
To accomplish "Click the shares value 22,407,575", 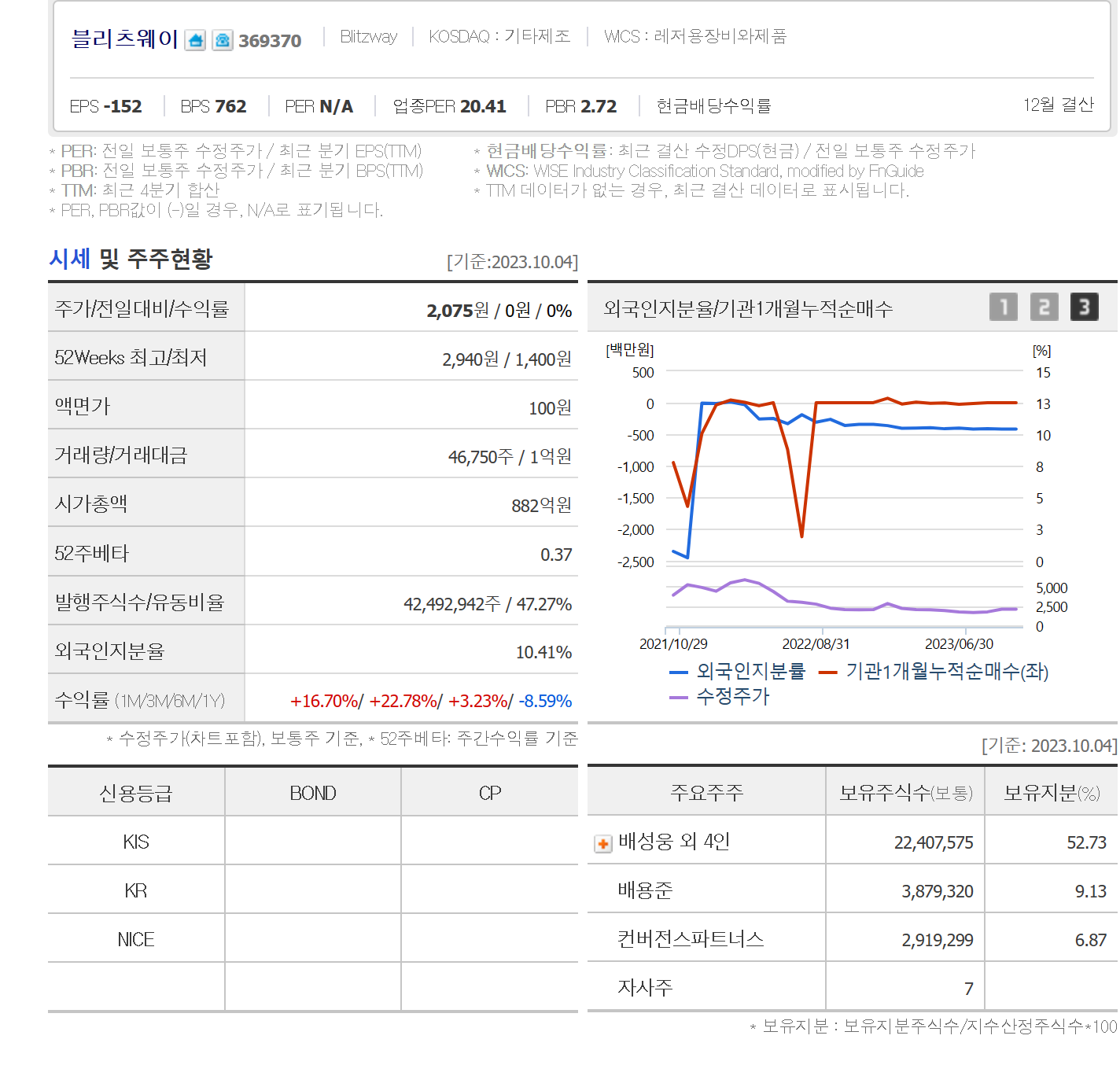I will [934, 842].
